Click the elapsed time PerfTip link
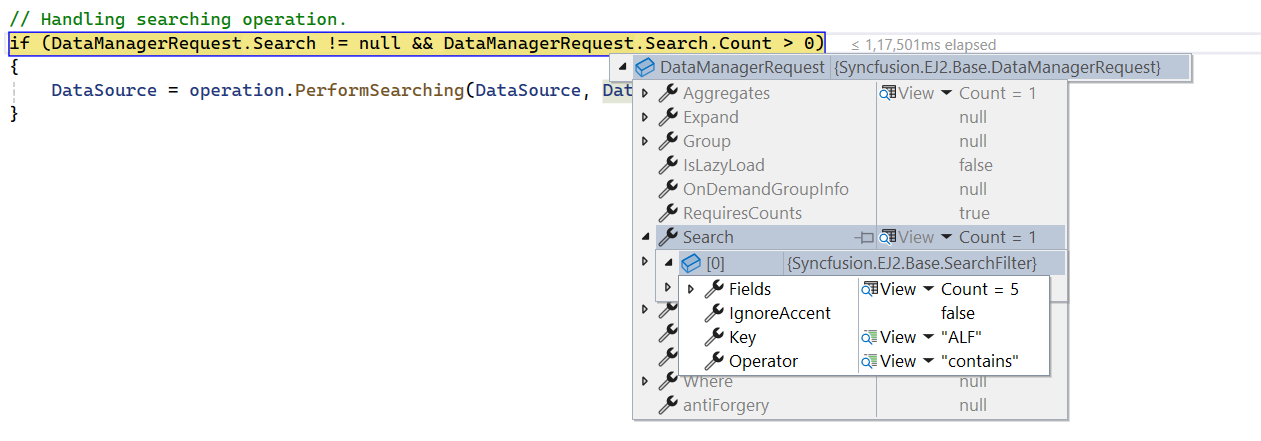1261x441 pixels. (x=923, y=44)
